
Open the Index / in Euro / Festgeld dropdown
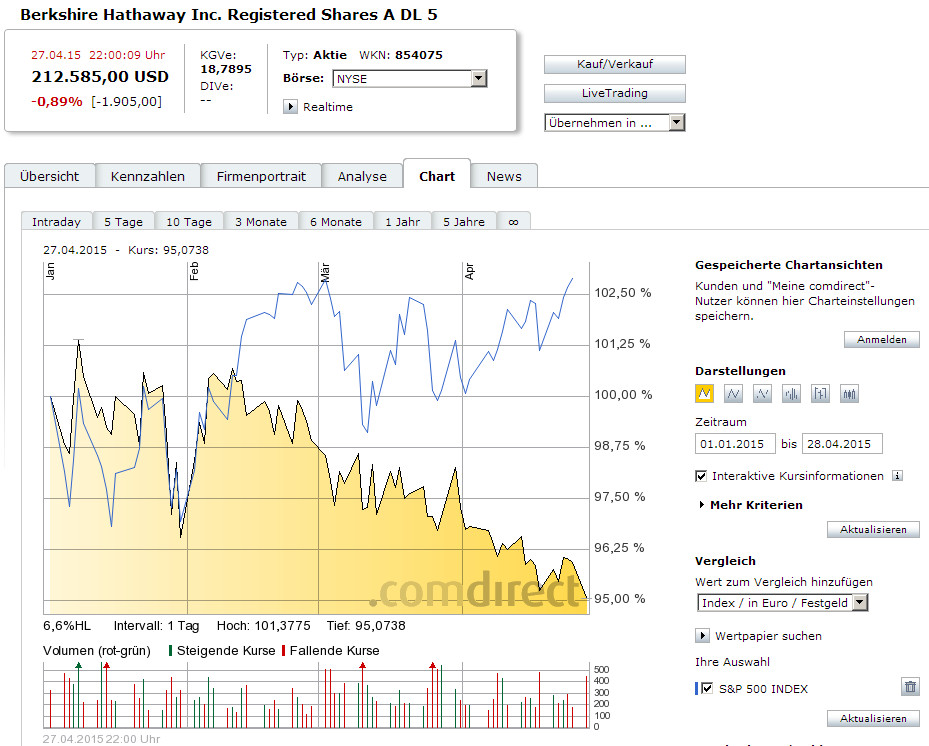coord(859,603)
